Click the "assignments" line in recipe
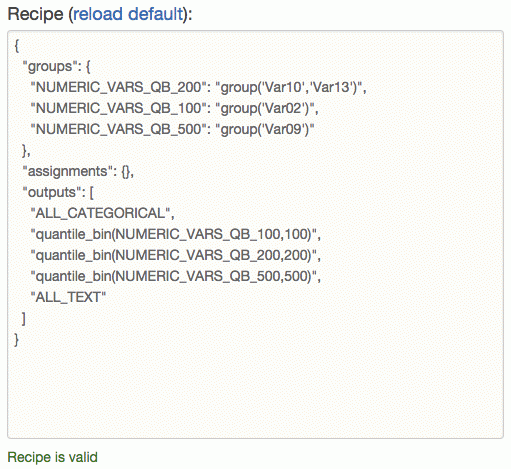This screenshot has height=469, width=511. pos(78,171)
